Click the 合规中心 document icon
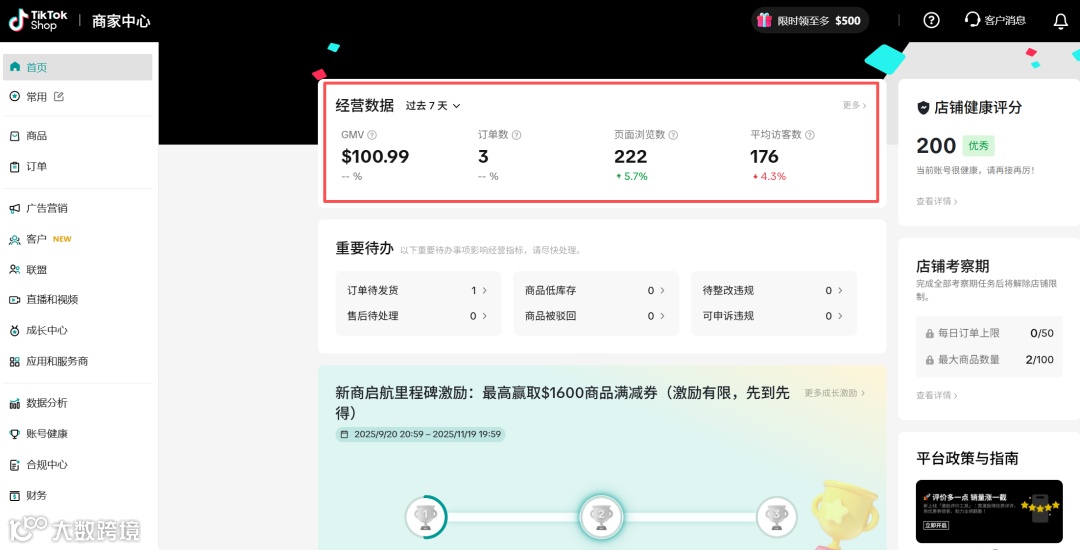The width and height of the screenshot is (1080, 550). pos(14,465)
